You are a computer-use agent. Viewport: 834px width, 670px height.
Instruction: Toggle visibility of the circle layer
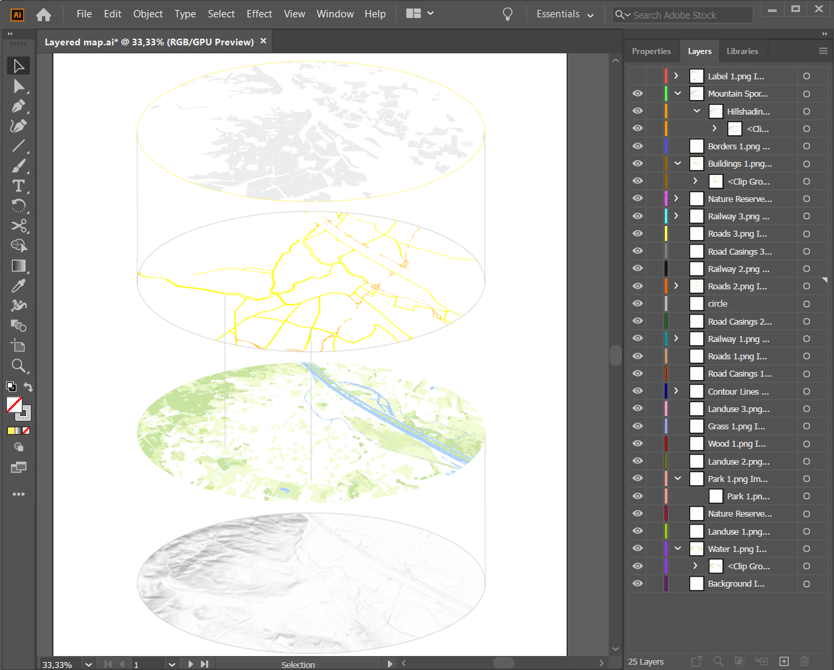637,304
